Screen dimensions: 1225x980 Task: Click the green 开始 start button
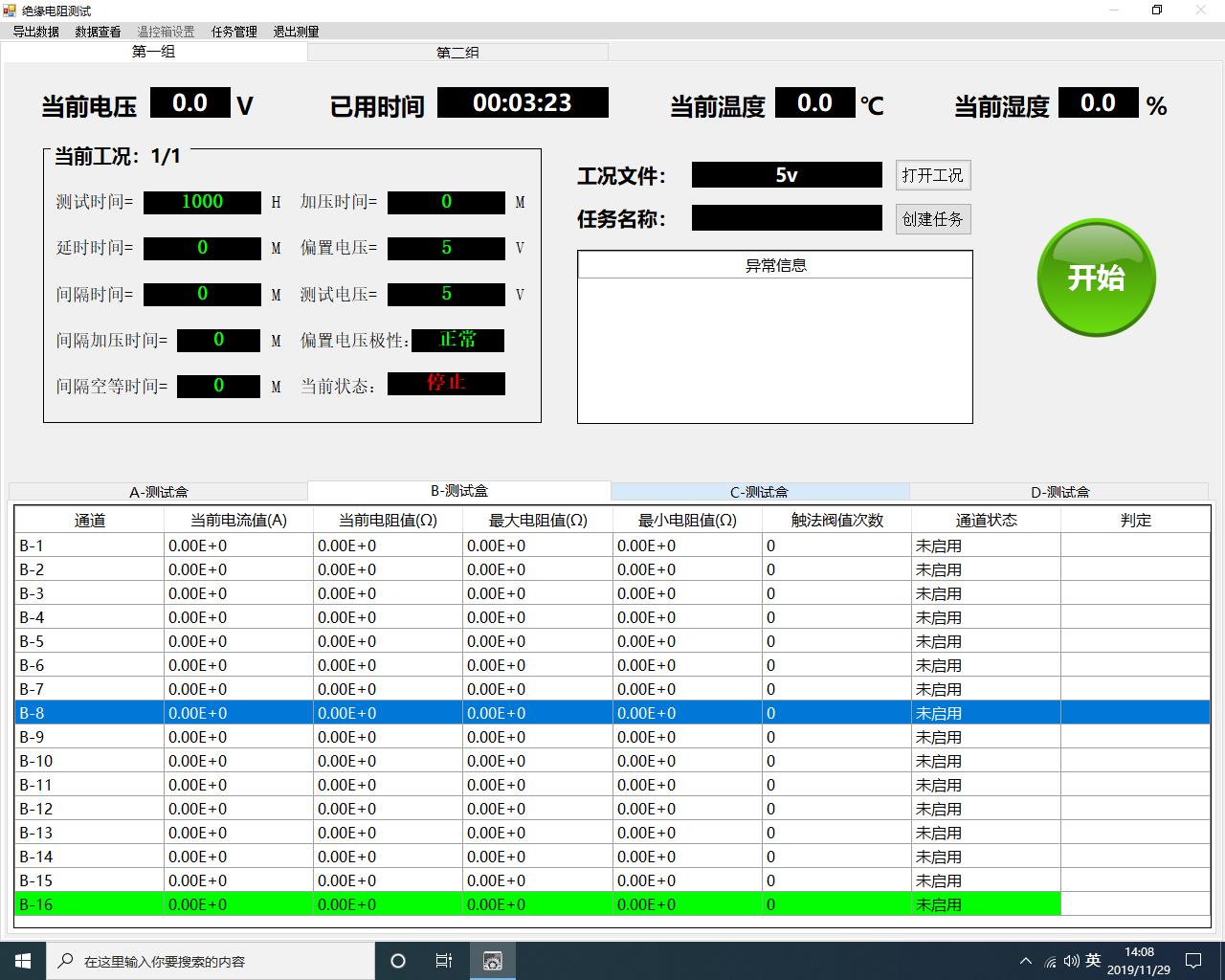pos(1096,278)
